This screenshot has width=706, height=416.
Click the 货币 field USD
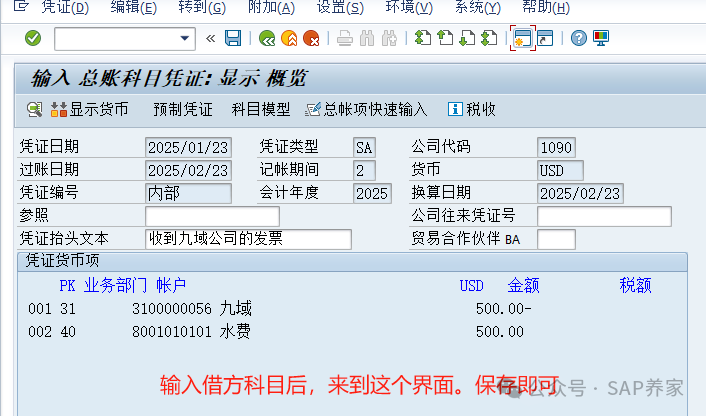(560, 170)
